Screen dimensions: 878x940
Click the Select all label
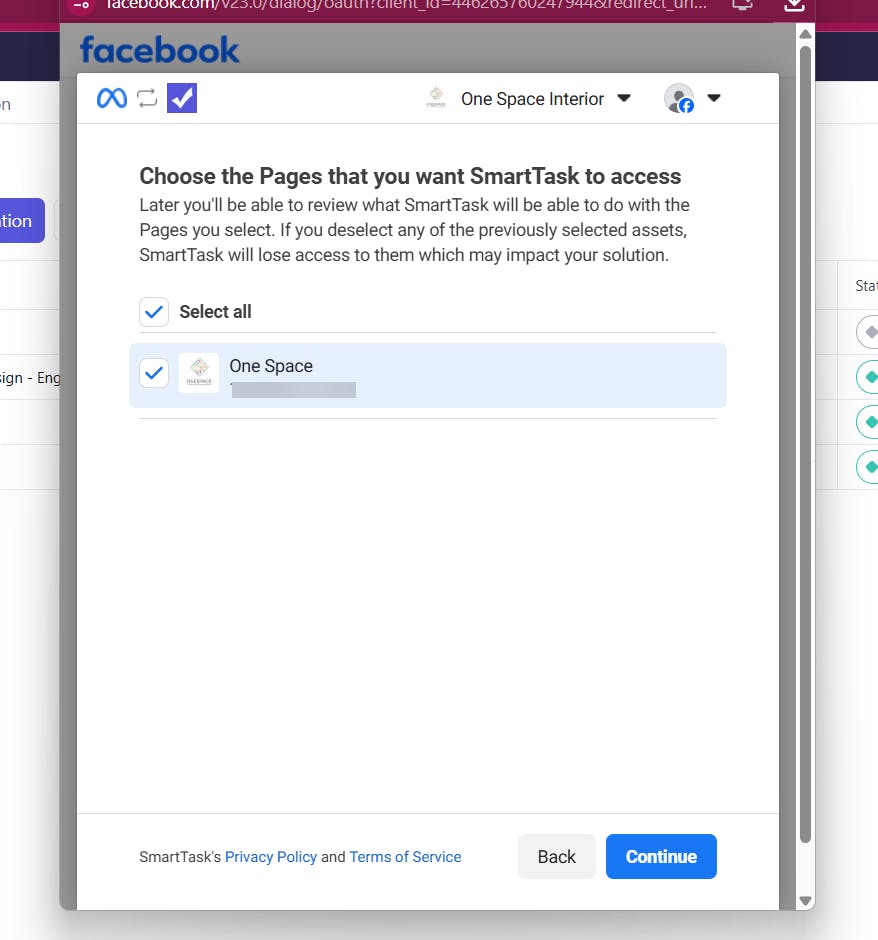tap(215, 312)
